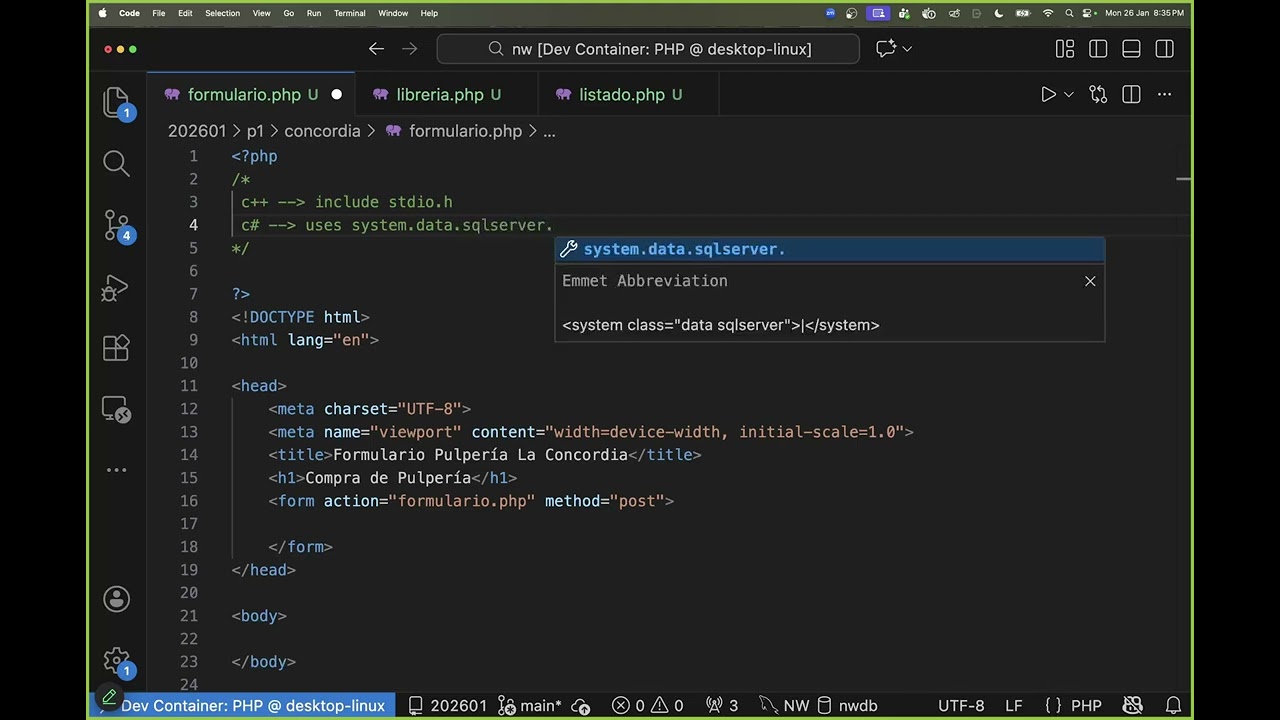1280x720 pixels.
Task: Open Source Control view with badge 4
Action: [x=117, y=227]
